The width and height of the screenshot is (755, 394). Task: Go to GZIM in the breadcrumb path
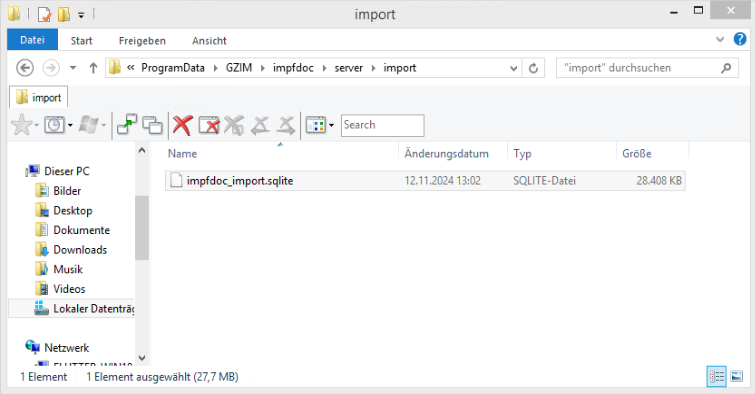pos(239,68)
